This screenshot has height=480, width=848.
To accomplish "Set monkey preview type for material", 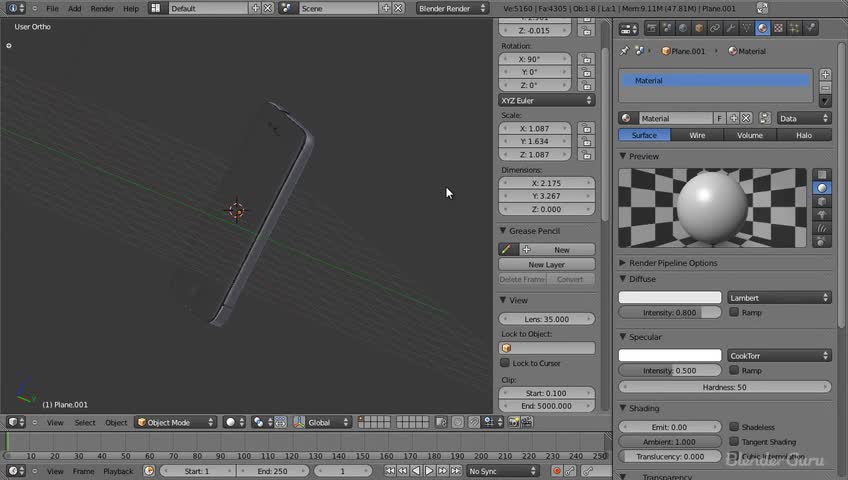I will coord(822,215).
